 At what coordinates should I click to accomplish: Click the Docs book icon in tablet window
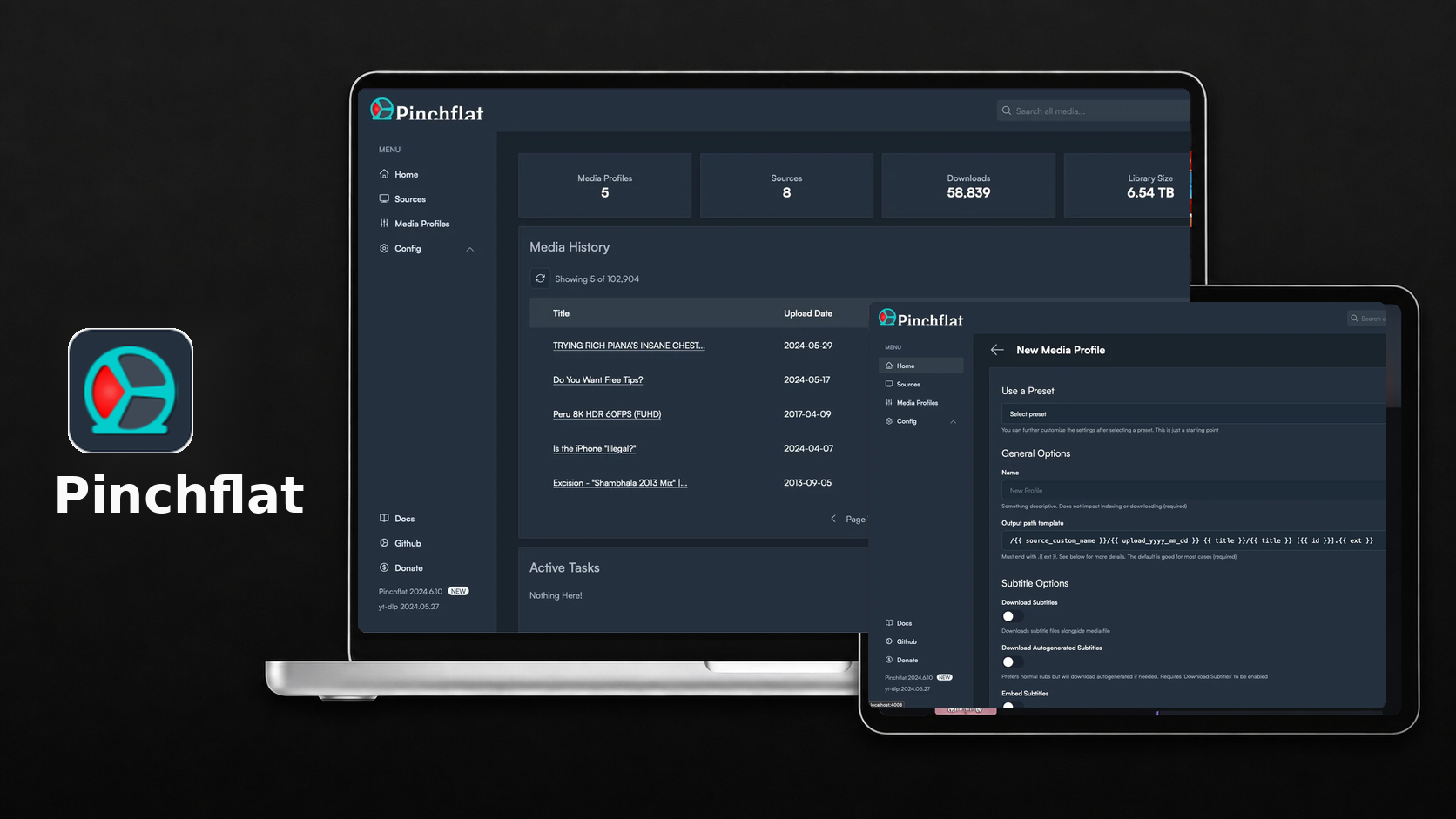click(x=889, y=622)
